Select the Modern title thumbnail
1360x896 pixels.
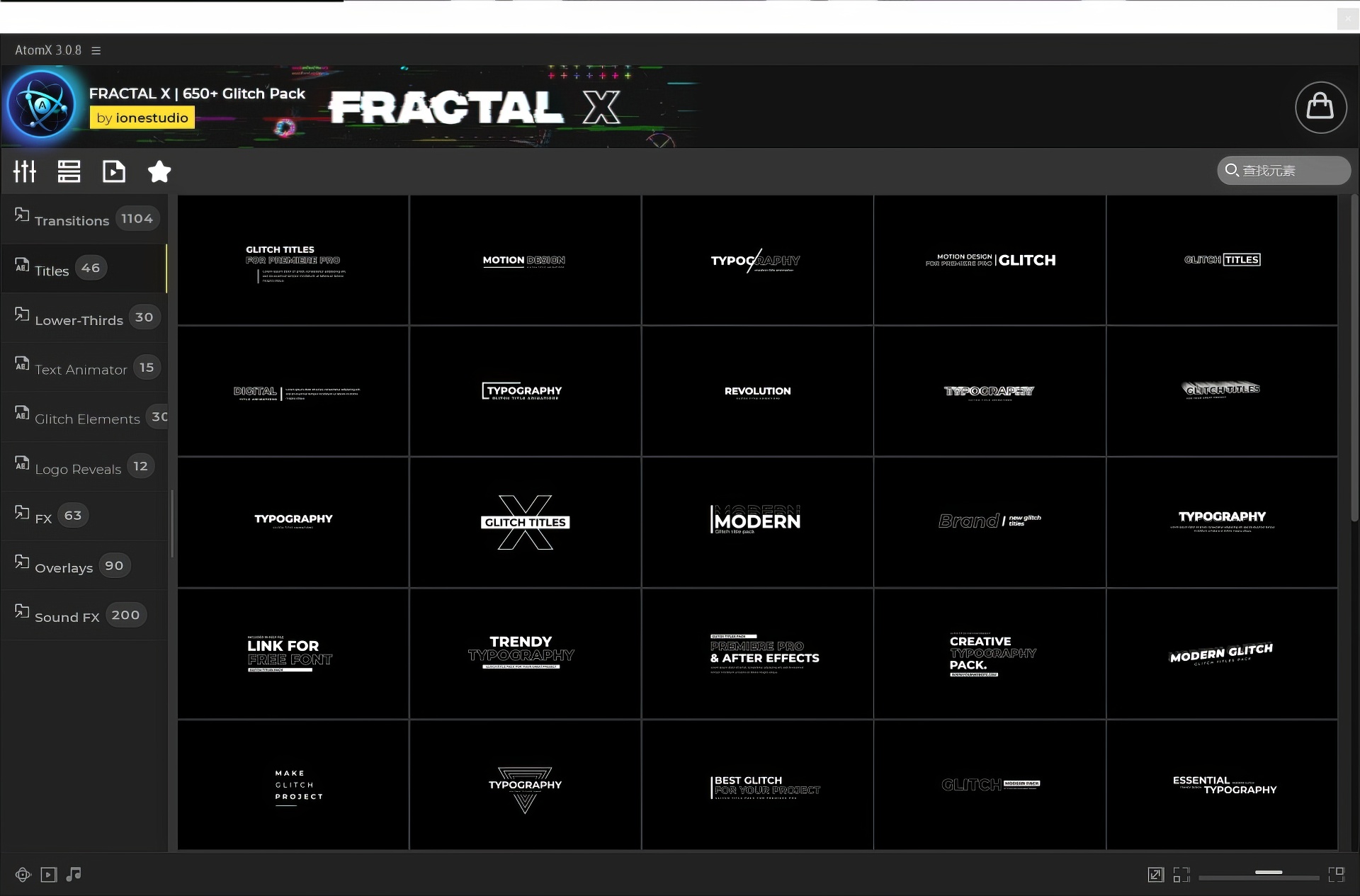757,522
